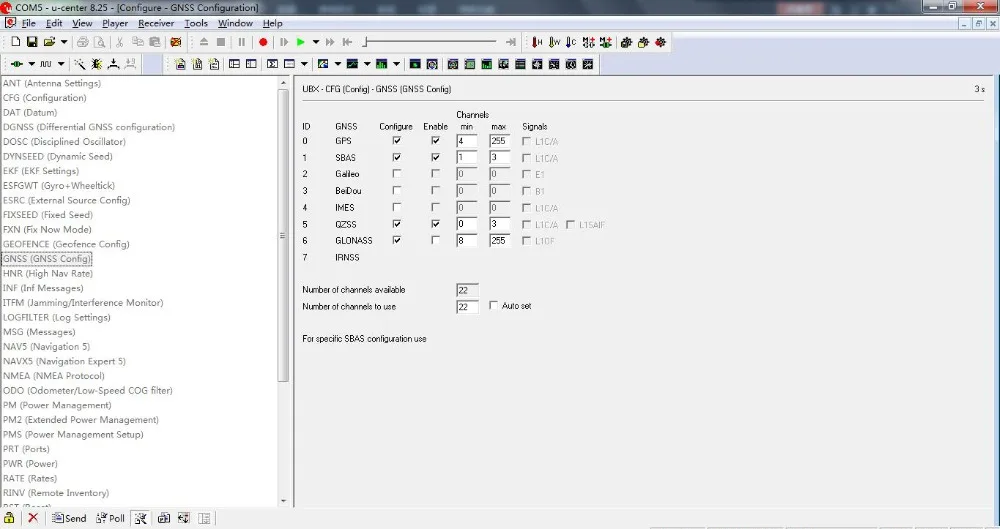Open dropdown arrow beside Open folder icon
Image resolution: width=1000 pixels, height=529 pixels.
(64, 42)
